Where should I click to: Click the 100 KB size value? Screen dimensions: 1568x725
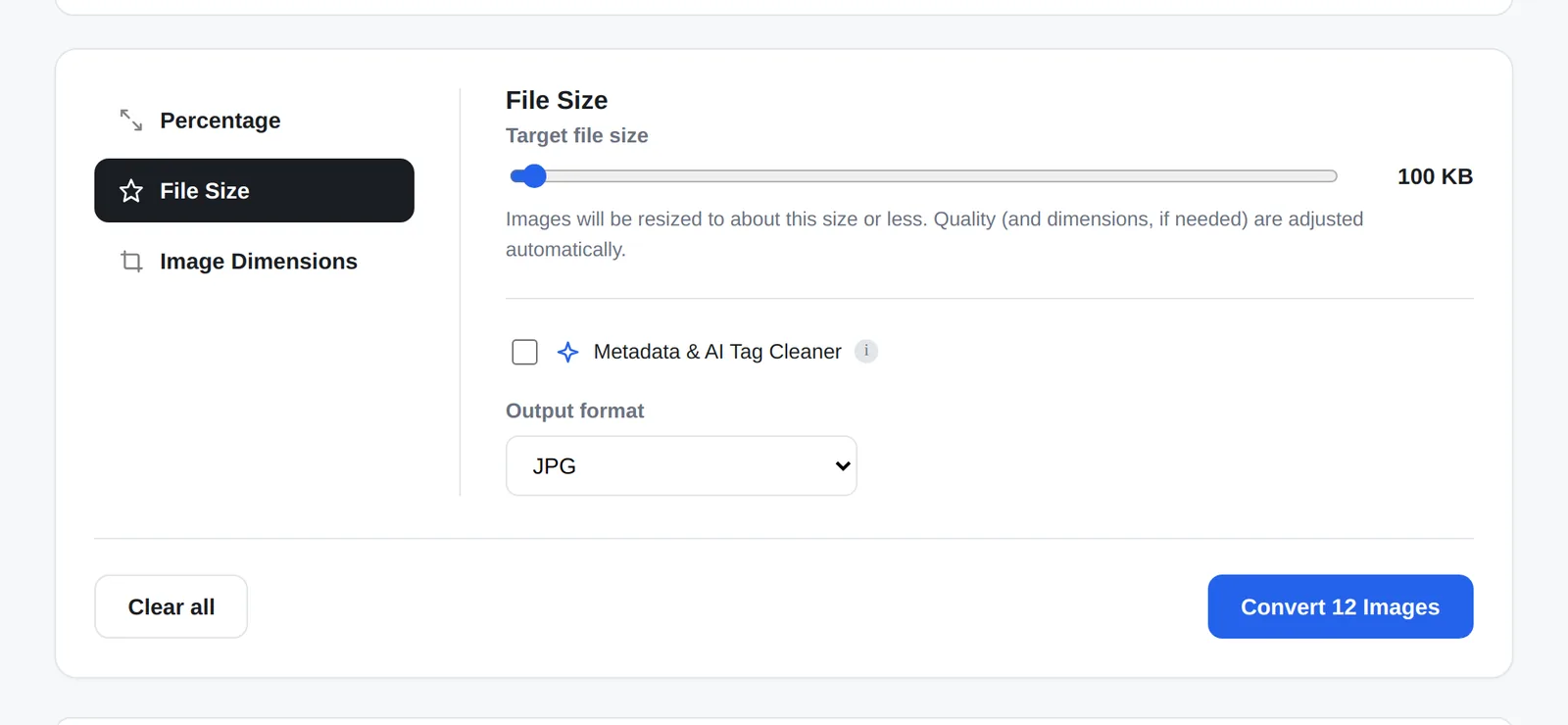[1435, 176]
